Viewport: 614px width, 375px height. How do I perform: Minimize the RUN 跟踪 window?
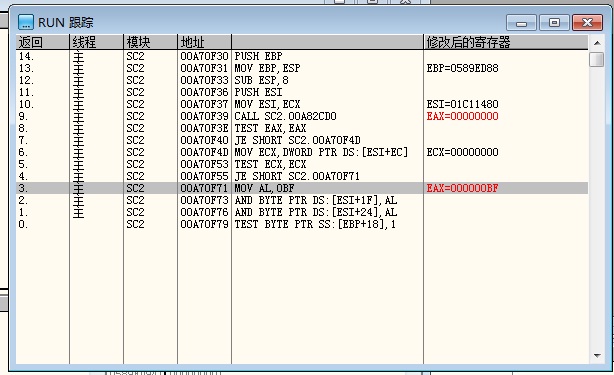click(521, 23)
